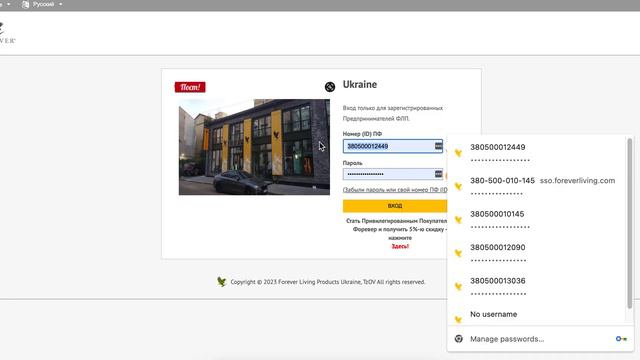
Task: Click the globe icon next to Ukraine
Action: pyautogui.click(x=330, y=87)
